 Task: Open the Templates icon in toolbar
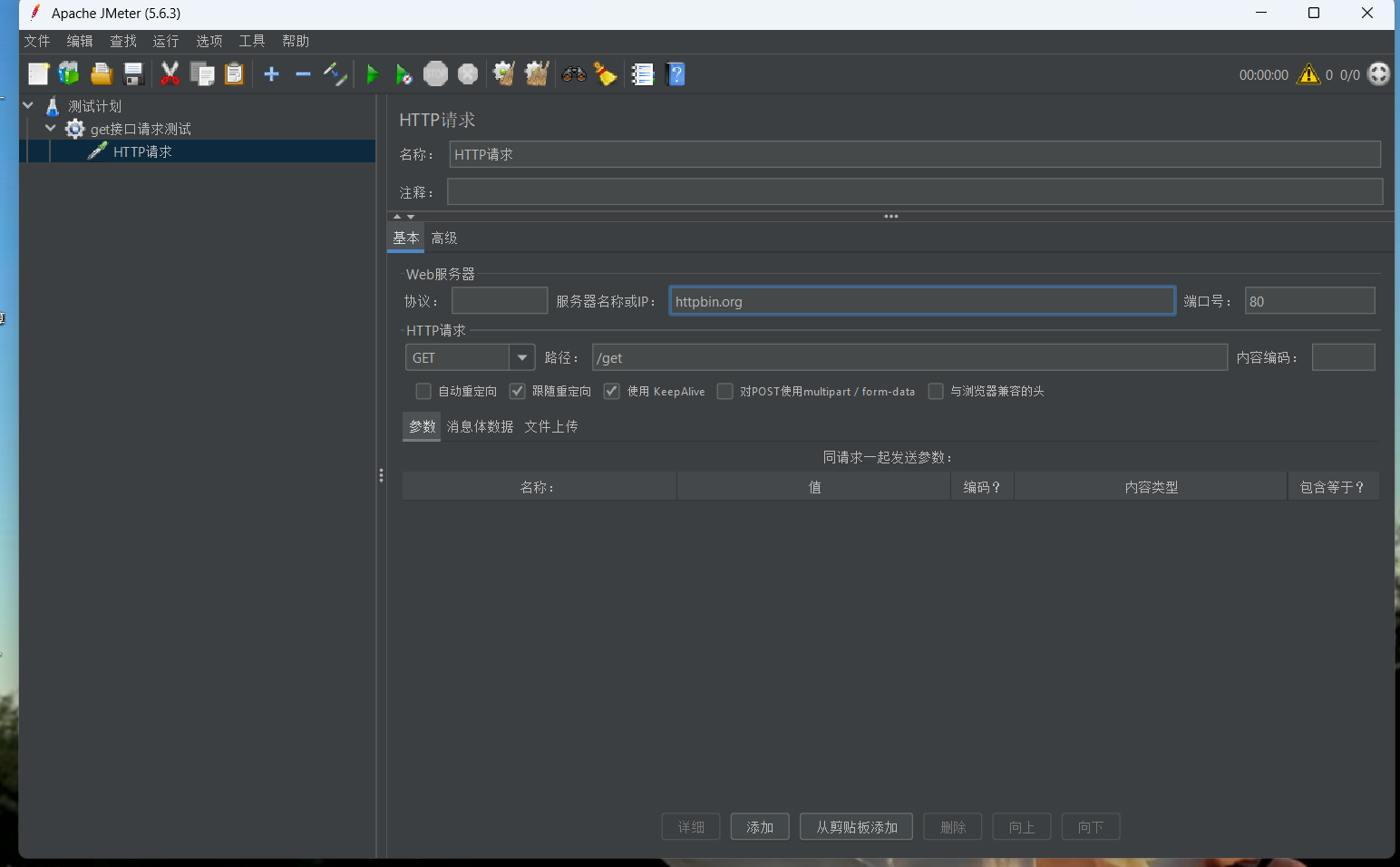tap(69, 74)
